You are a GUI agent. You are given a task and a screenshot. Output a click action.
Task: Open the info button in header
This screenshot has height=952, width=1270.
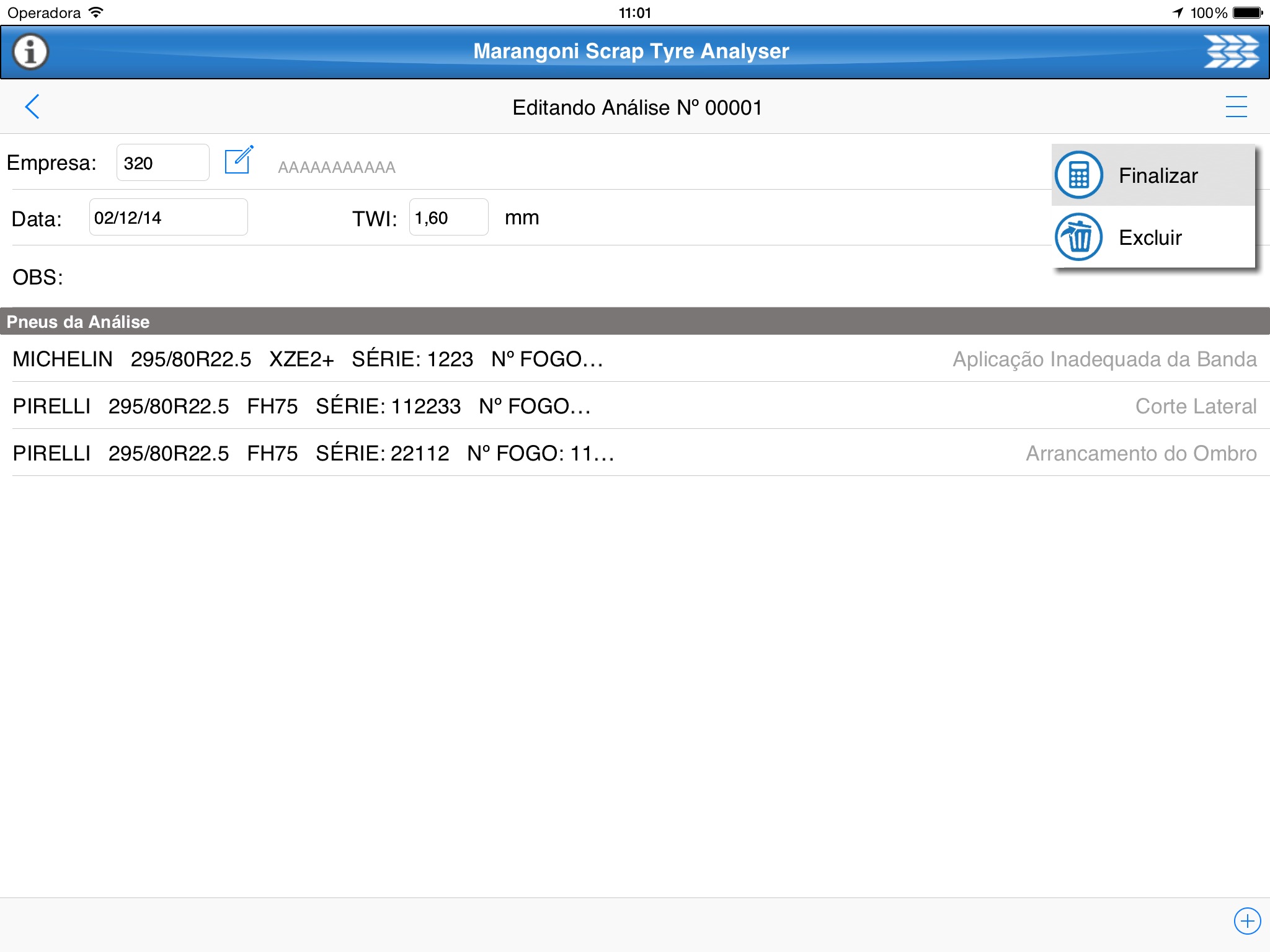pyautogui.click(x=30, y=51)
